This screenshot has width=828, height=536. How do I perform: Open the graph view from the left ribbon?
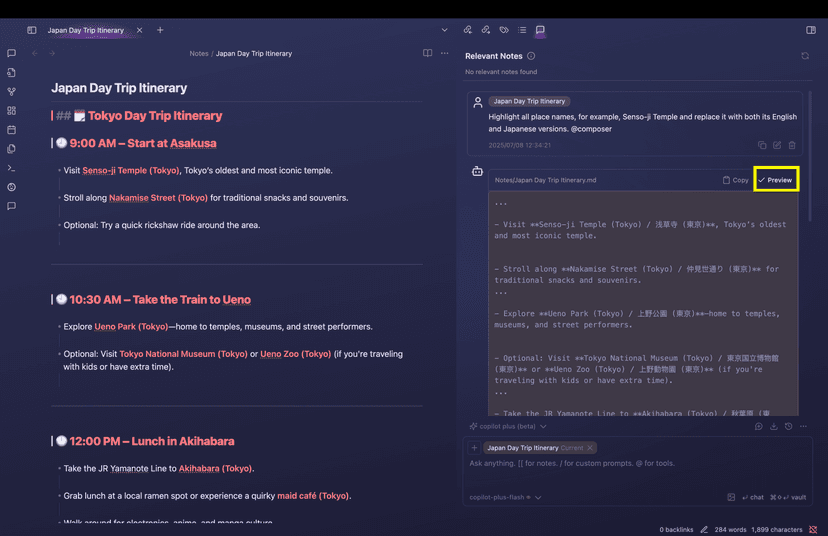click(x=12, y=91)
